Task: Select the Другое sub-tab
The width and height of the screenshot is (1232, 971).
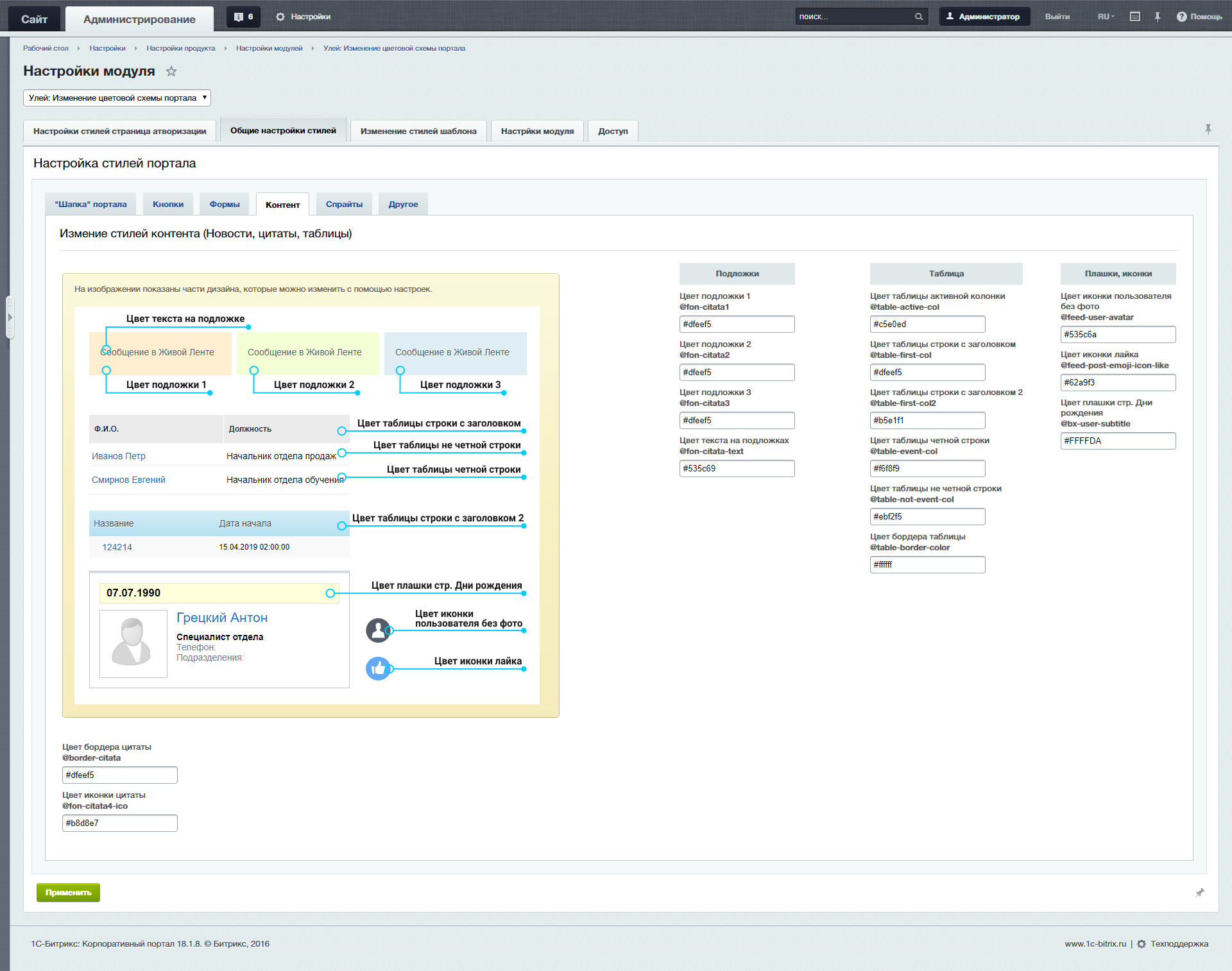Action: (403, 204)
